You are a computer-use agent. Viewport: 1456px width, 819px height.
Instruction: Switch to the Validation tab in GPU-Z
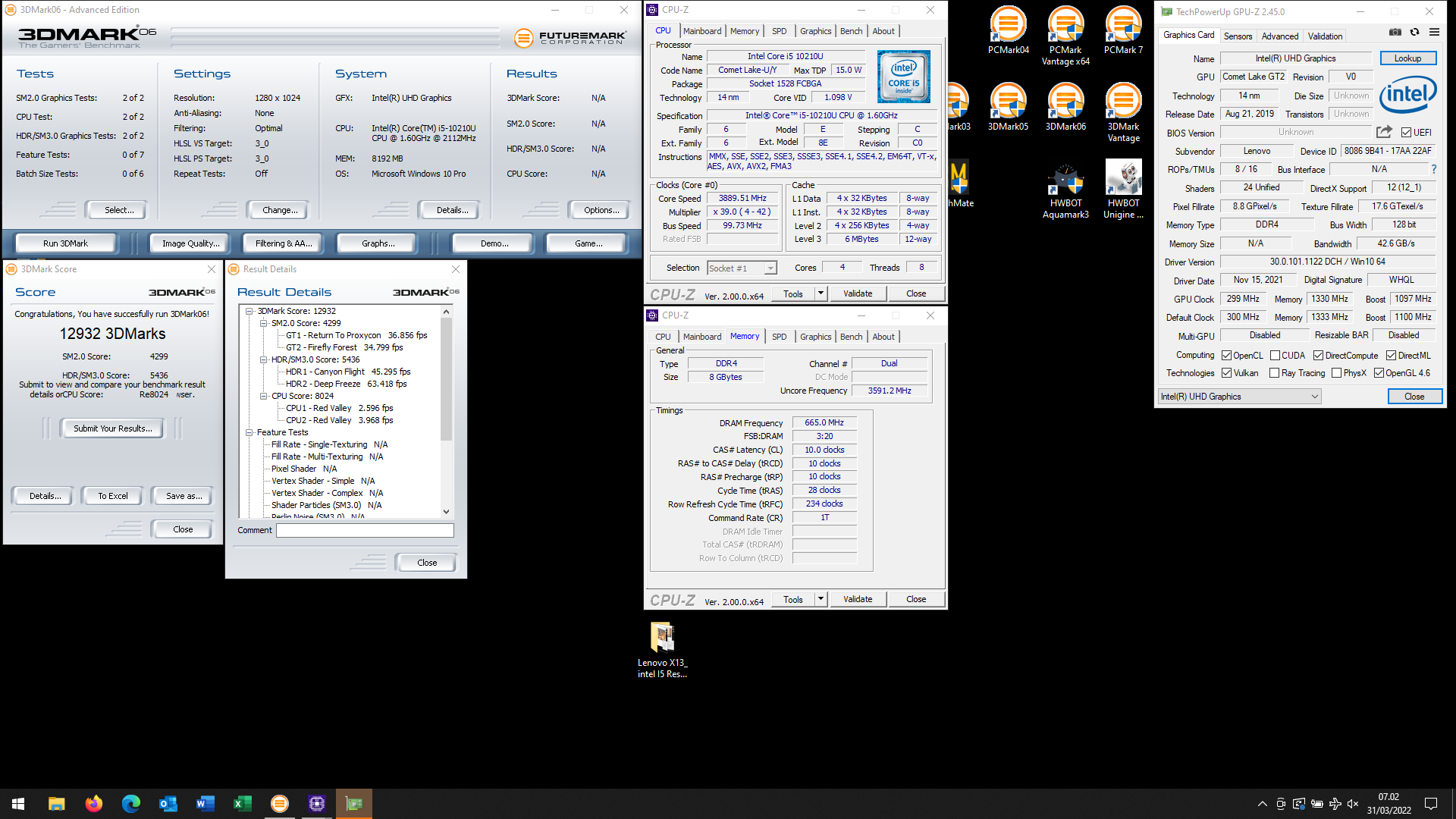click(x=1325, y=36)
